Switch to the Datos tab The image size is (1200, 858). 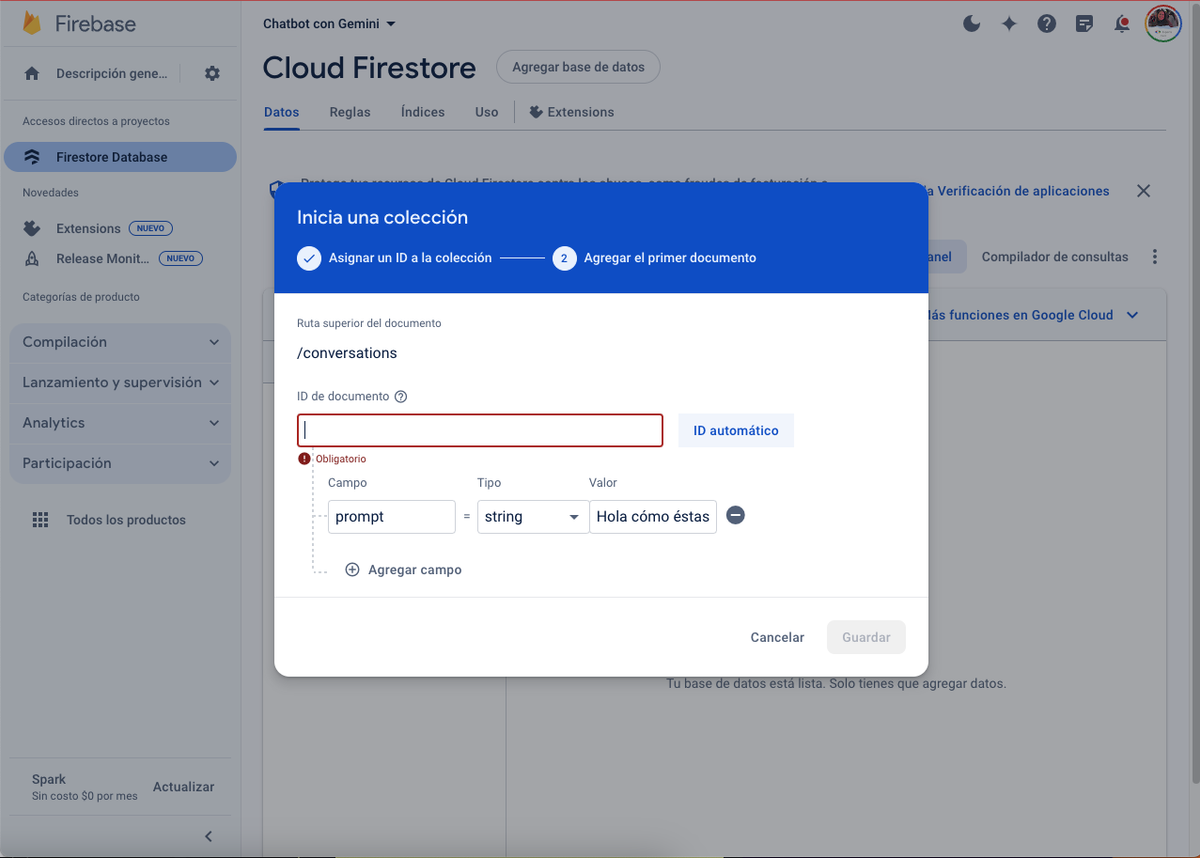281,112
